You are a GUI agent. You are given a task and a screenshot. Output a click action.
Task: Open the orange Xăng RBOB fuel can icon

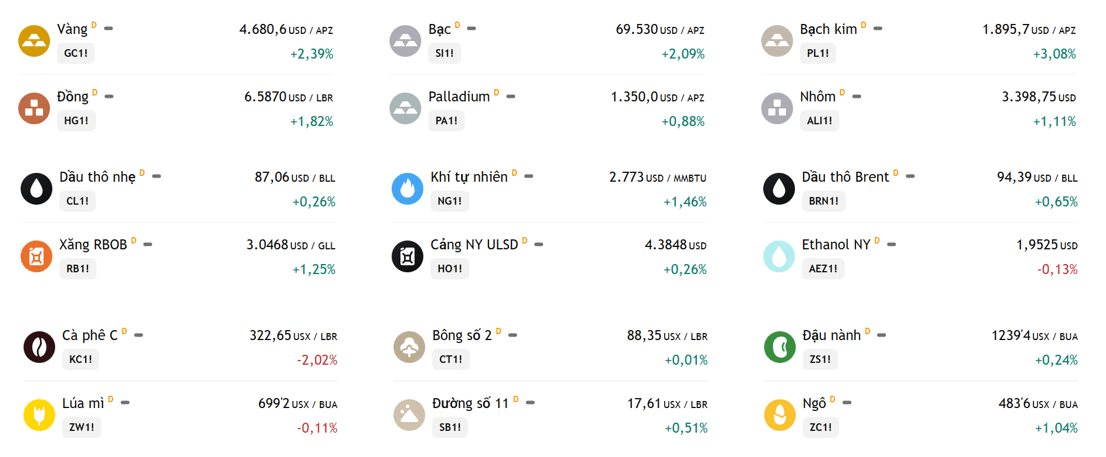point(37,256)
